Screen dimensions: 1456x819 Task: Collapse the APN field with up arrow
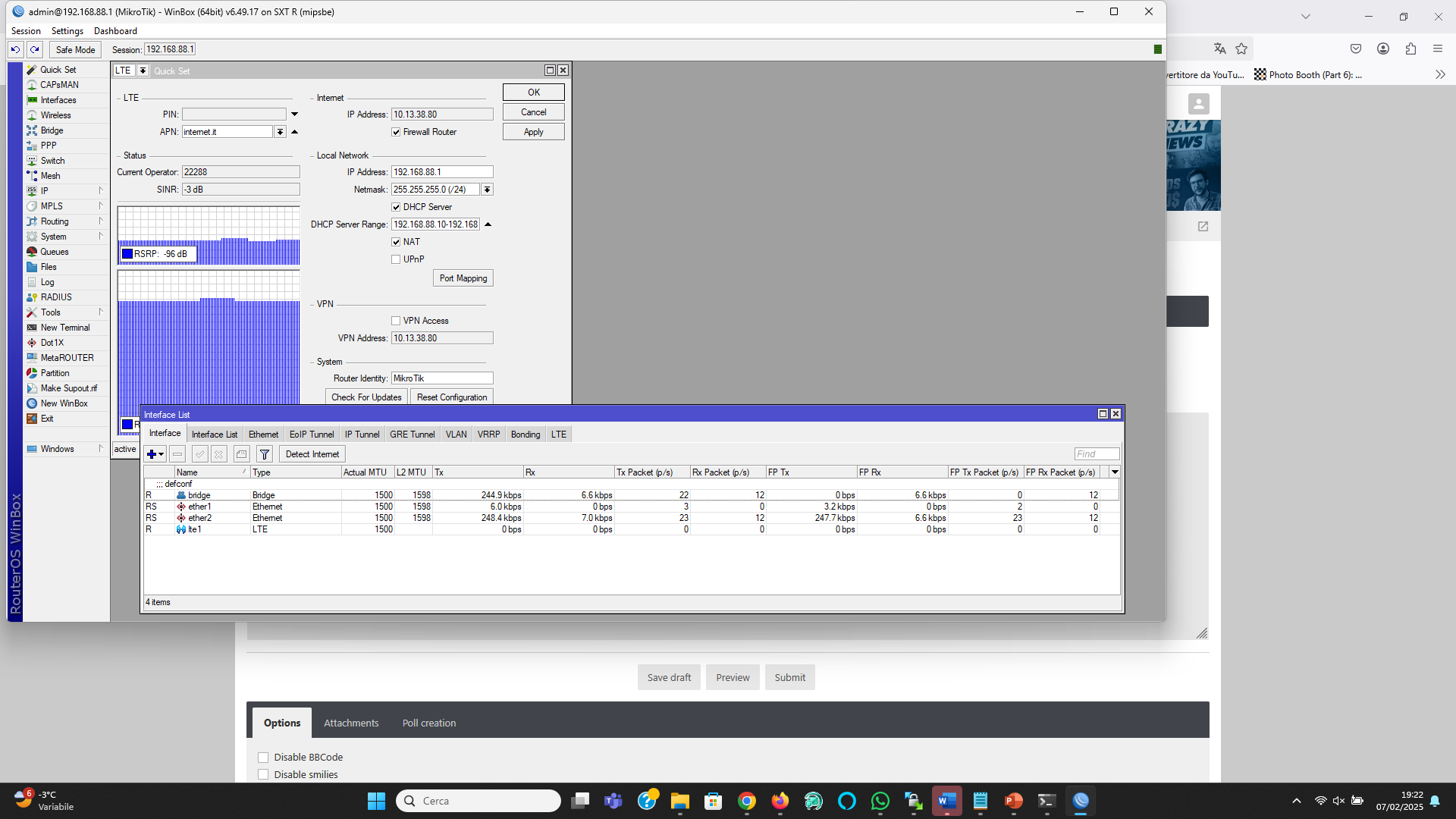coord(294,132)
